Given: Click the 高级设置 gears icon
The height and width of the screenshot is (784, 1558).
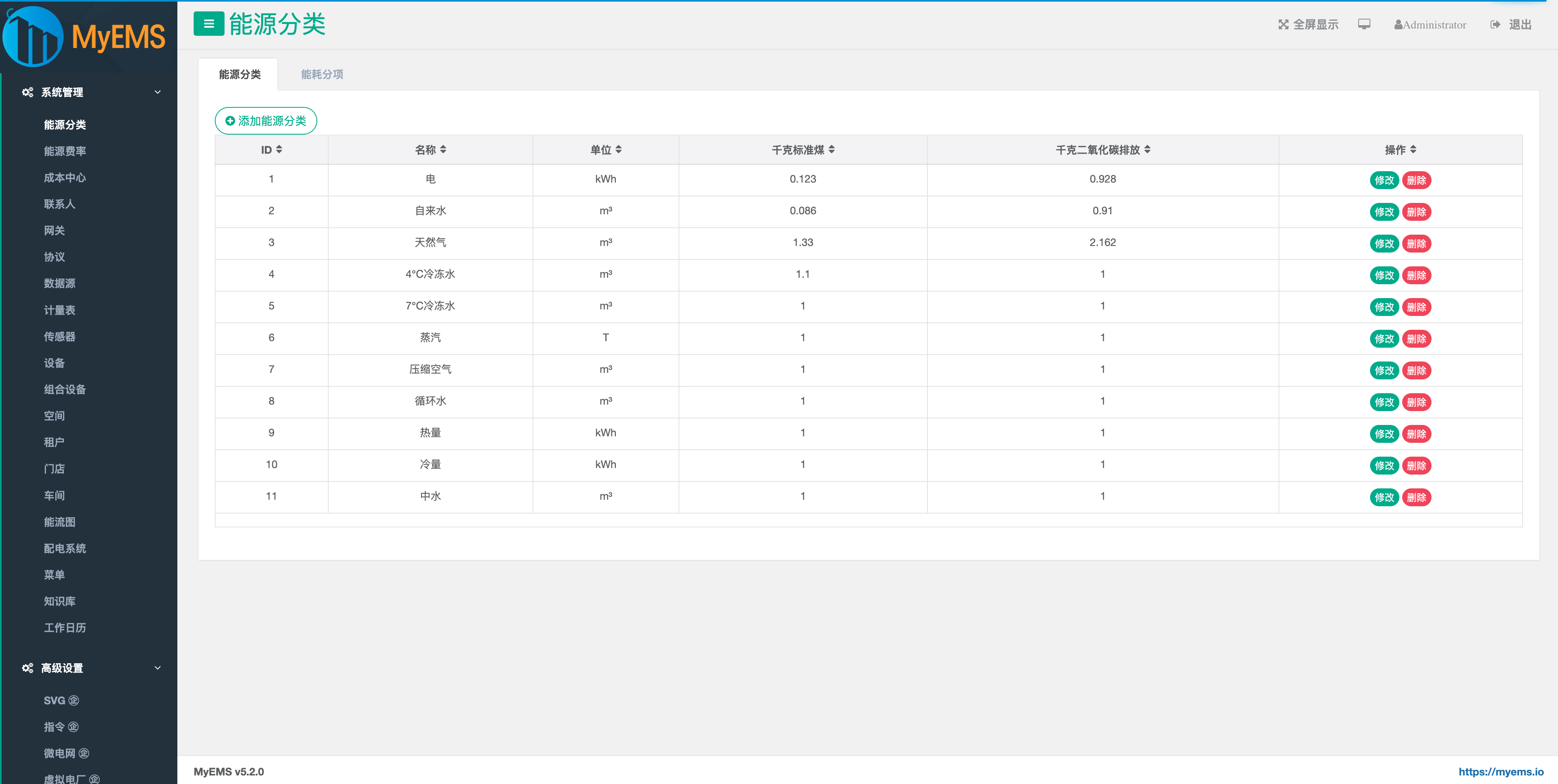Looking at the screenshot, I should 27,668.
